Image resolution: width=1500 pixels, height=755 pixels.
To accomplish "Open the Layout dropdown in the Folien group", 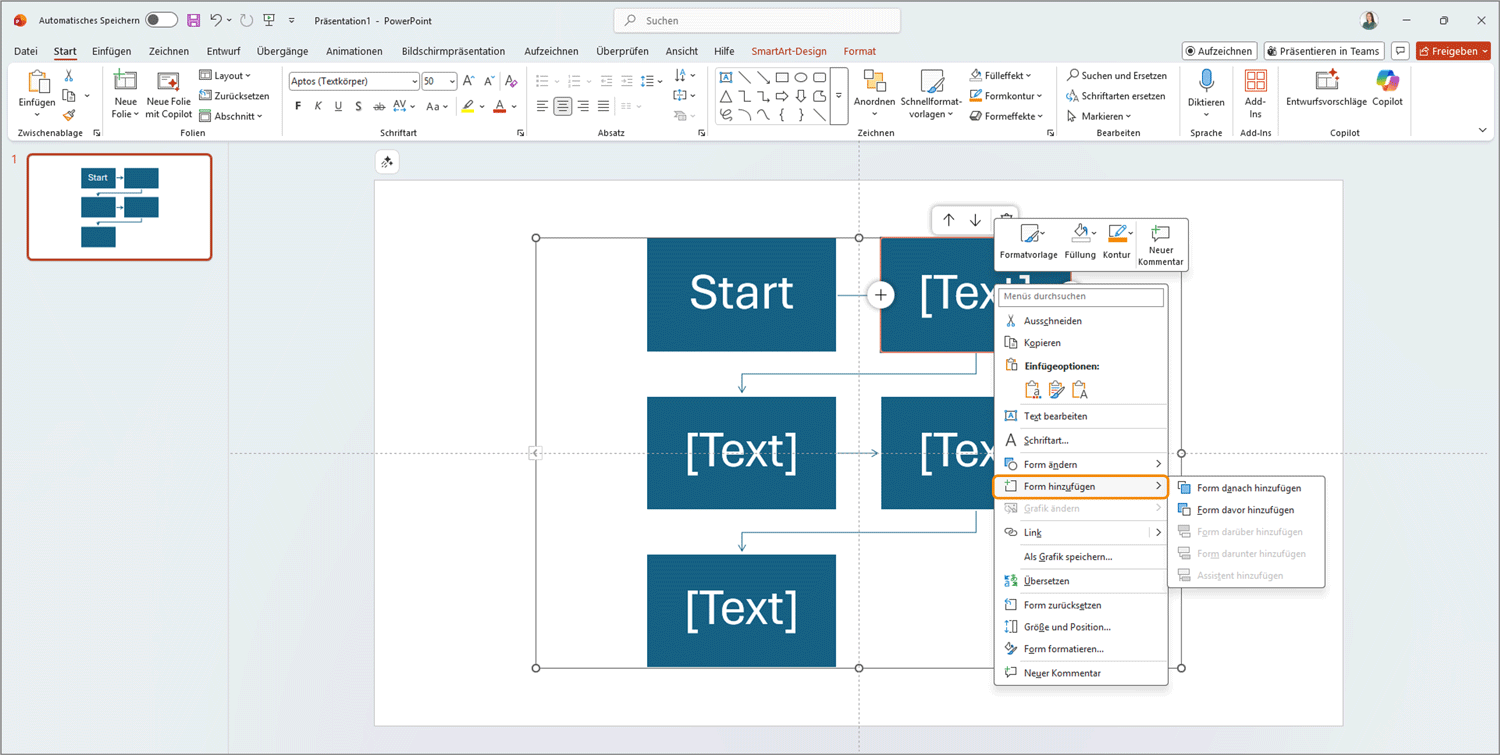I will pos(226,75).
